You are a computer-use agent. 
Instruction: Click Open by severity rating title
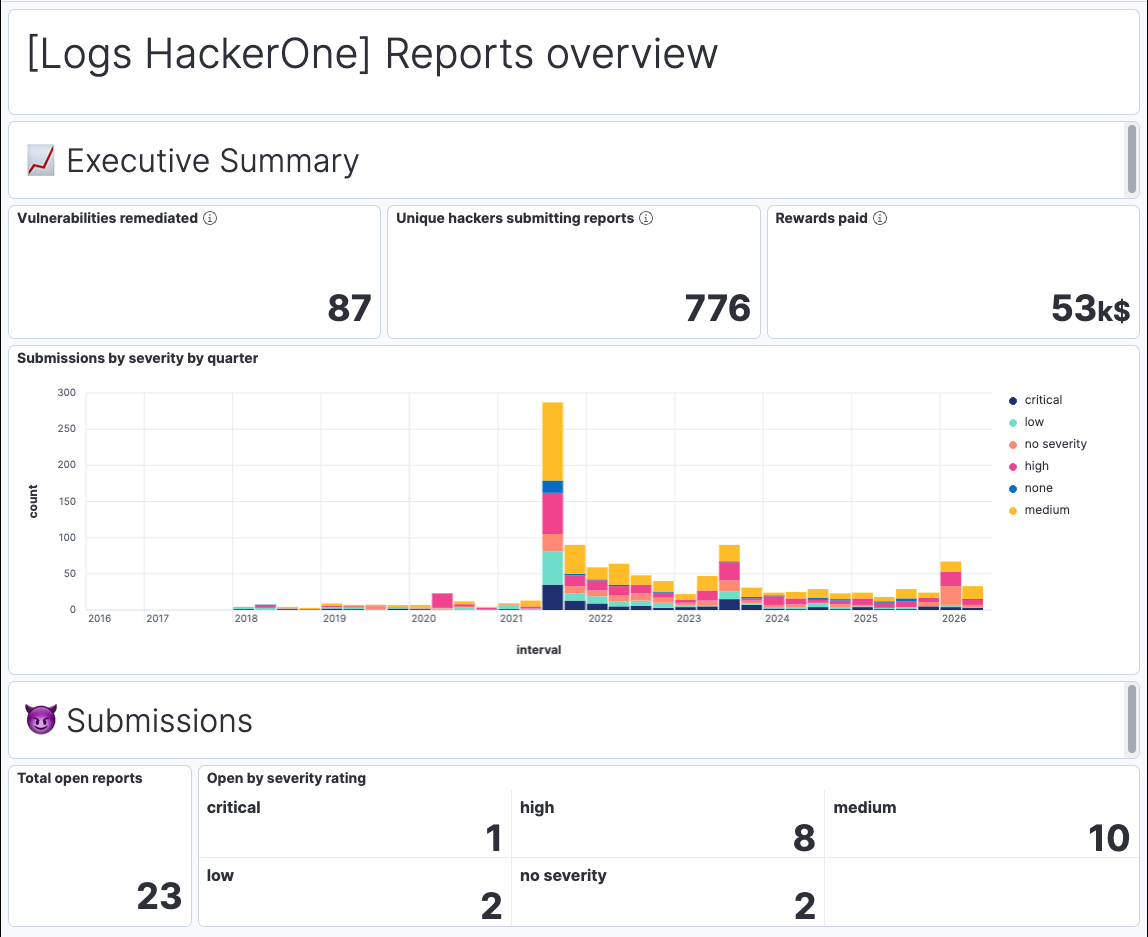click(x=286, y=778)
